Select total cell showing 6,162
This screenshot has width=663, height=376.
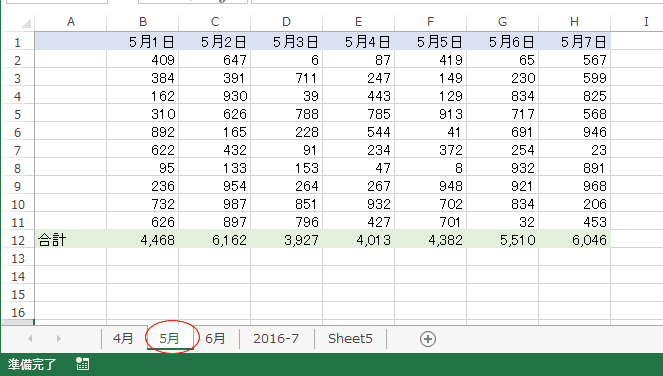(215, 240)
